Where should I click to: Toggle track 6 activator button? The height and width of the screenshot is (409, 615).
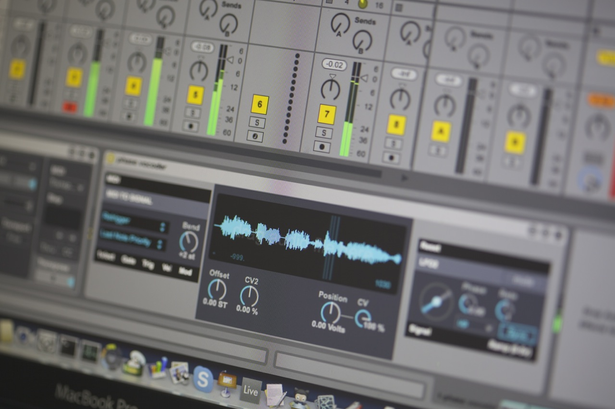pyautogui.click(x=260, y=104)
